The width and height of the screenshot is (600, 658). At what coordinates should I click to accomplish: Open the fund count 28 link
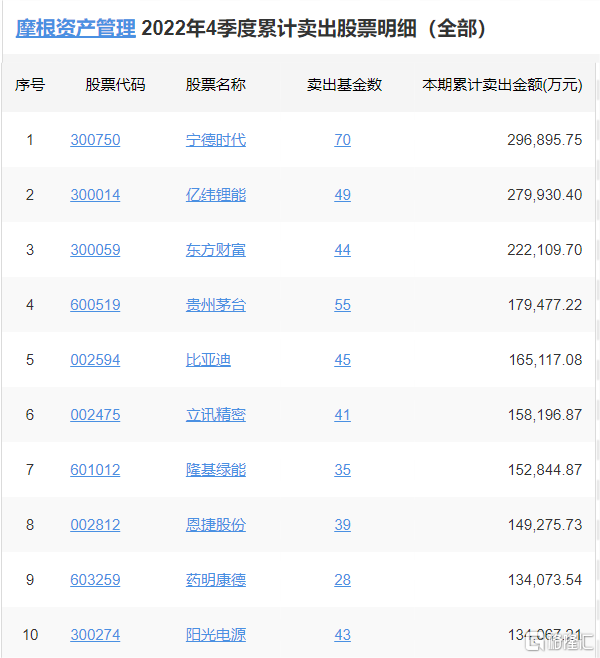pyautogui.click(x=342, y=580)
